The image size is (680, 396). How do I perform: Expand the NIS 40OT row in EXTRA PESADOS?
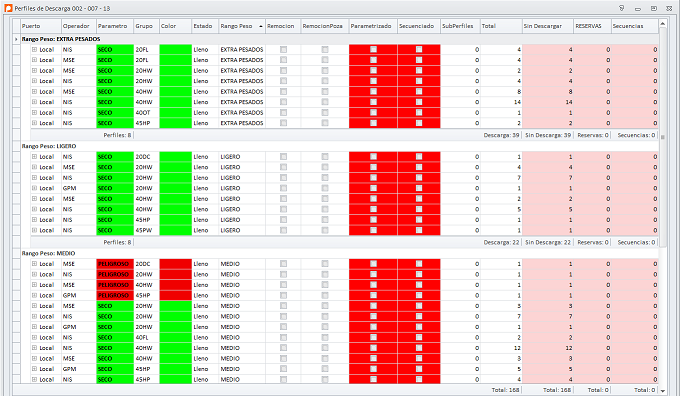coord(34,112)
